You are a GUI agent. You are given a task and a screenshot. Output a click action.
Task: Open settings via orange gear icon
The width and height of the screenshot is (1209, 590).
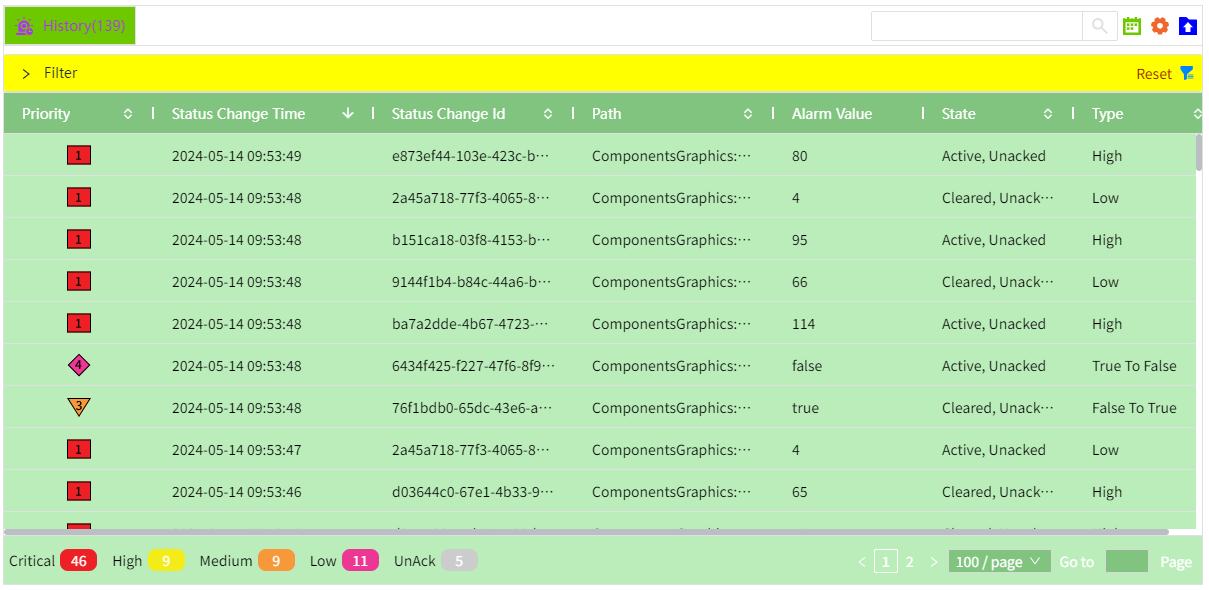(1160, 26)
